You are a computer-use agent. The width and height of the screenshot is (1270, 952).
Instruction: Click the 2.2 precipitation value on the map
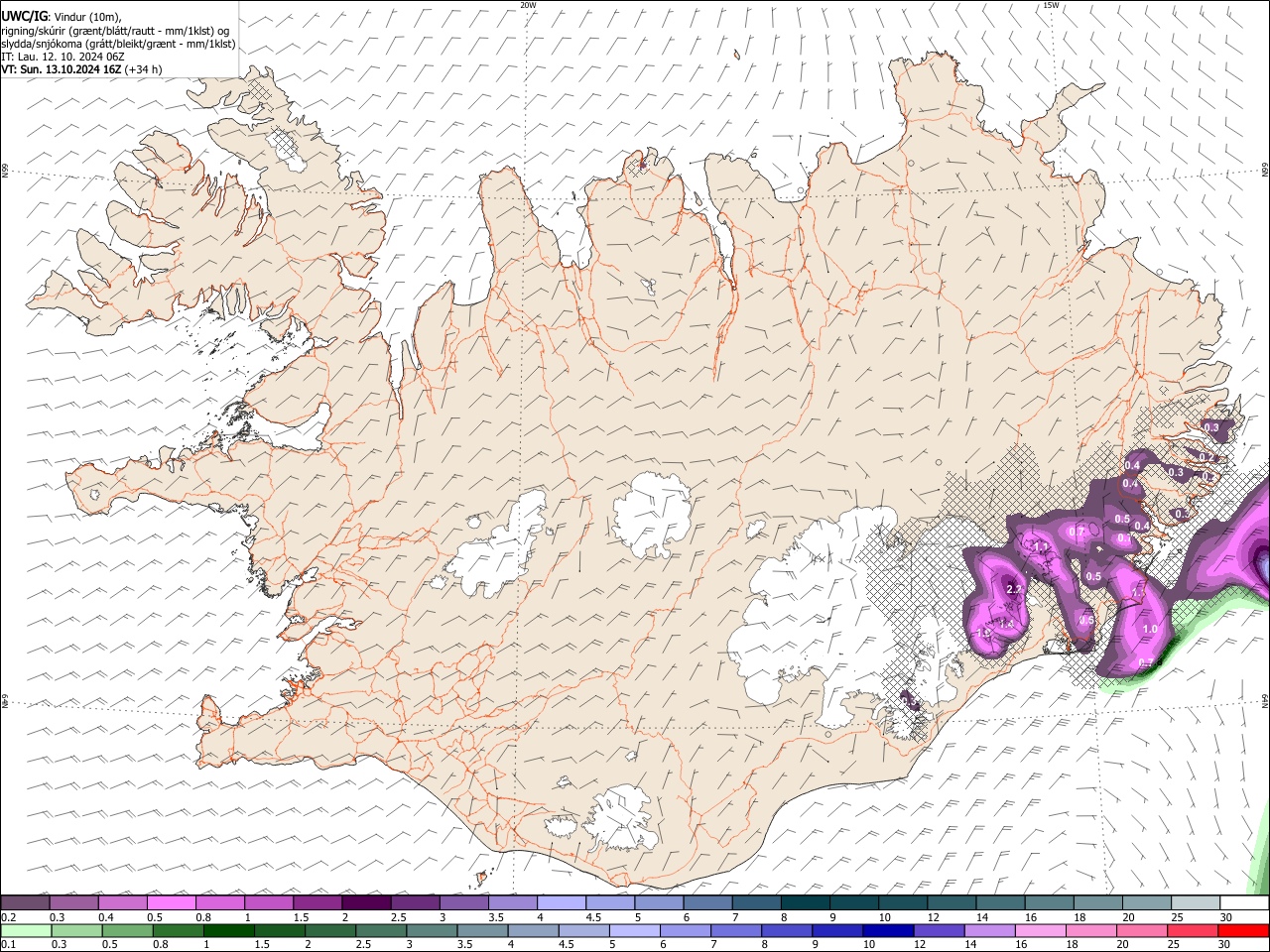(x=1014, y=589)
